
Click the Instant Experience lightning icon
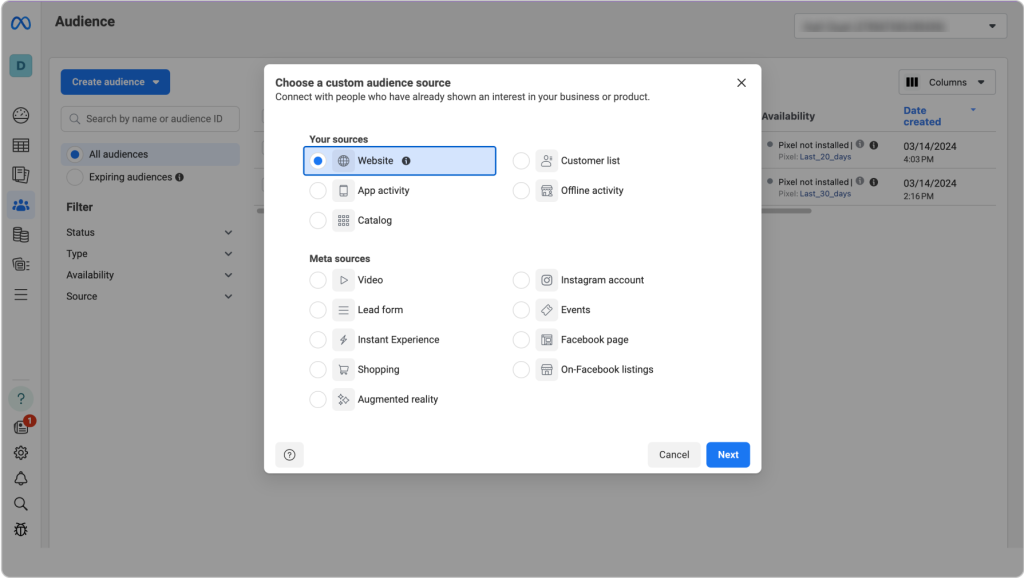point(344,340)
